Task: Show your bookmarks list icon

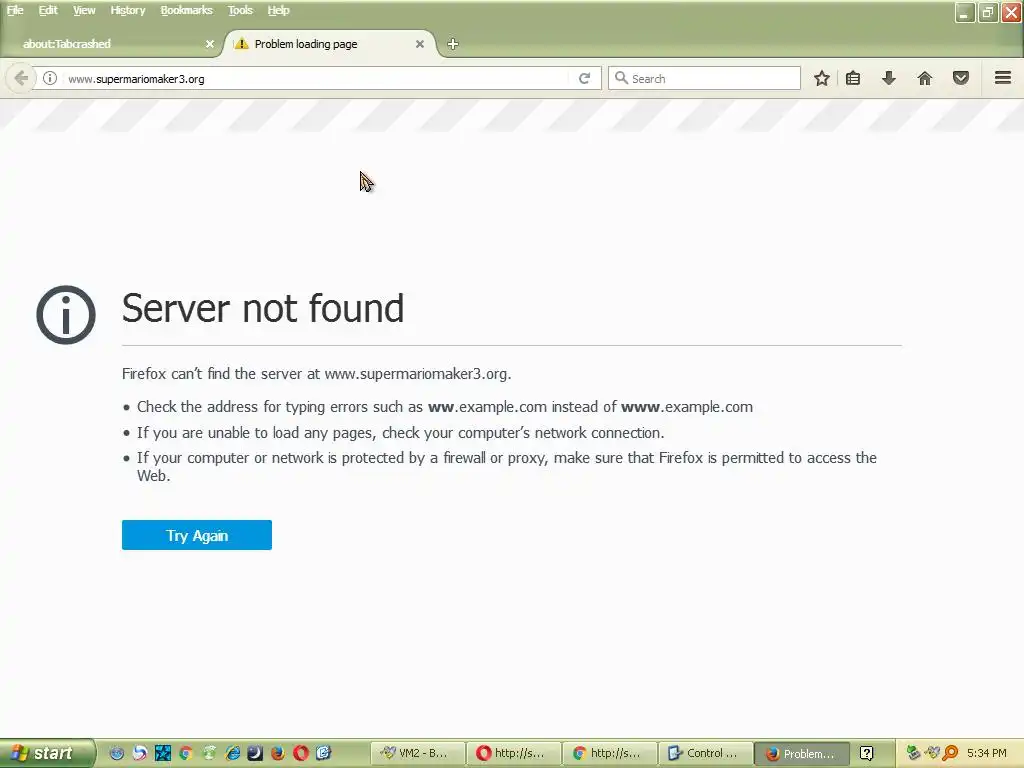Action: pos(853,78)
